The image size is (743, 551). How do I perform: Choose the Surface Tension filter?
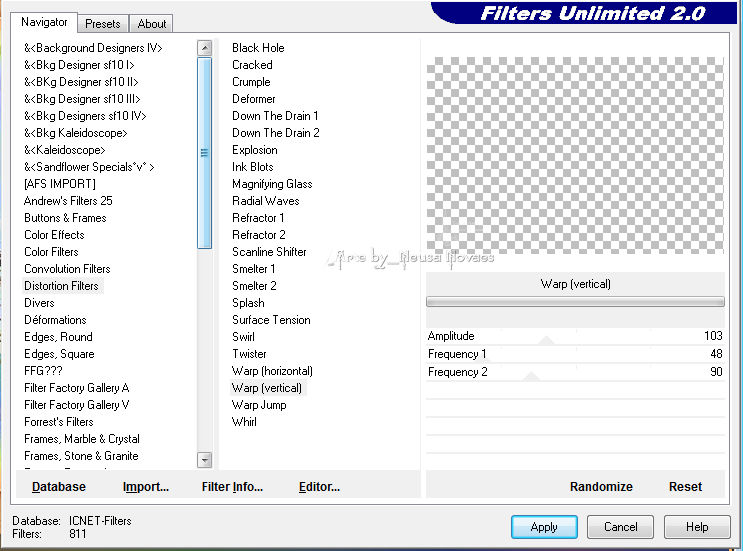click(x=271, y=320)
